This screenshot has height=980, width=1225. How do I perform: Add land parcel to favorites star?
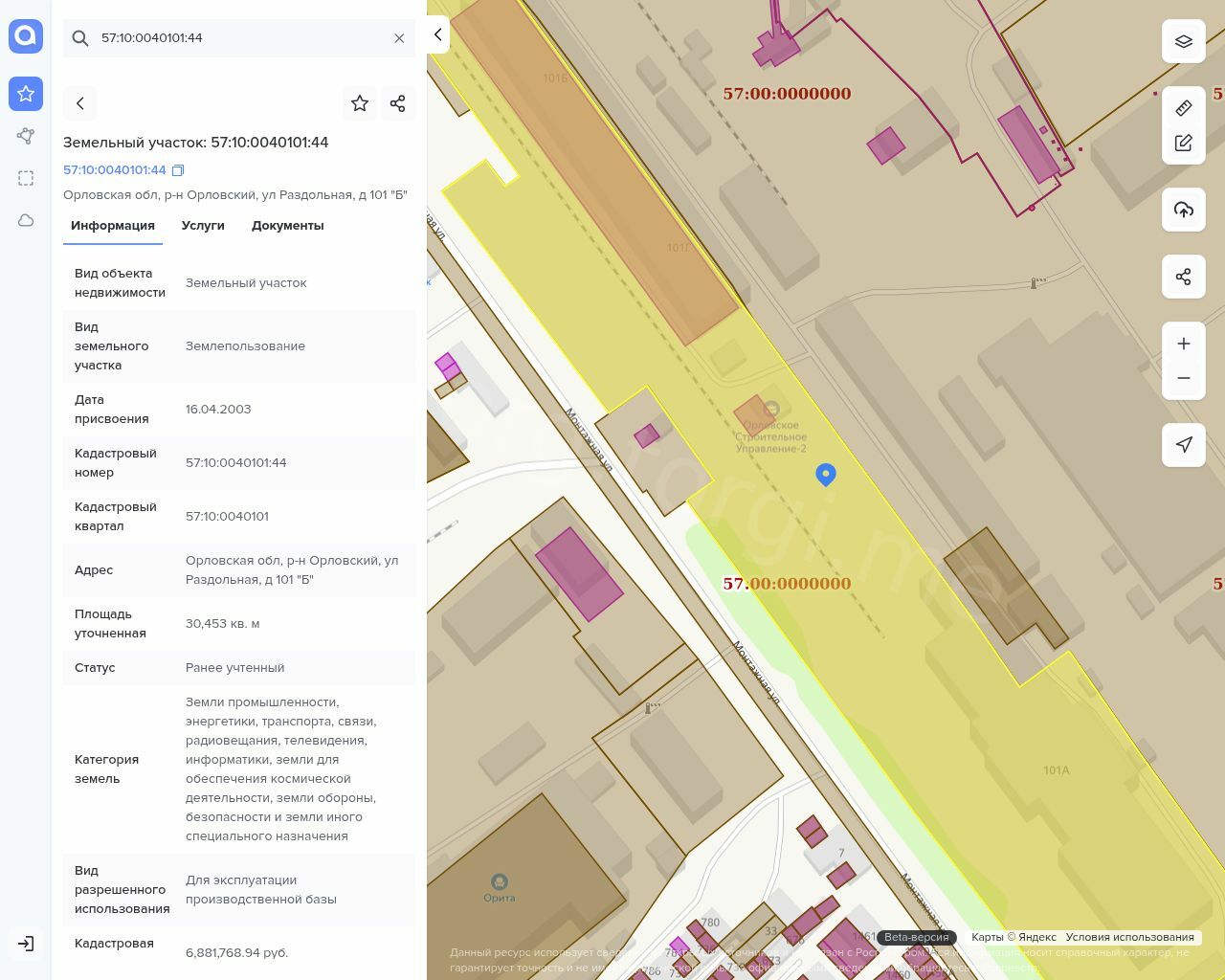pos(360,103)
